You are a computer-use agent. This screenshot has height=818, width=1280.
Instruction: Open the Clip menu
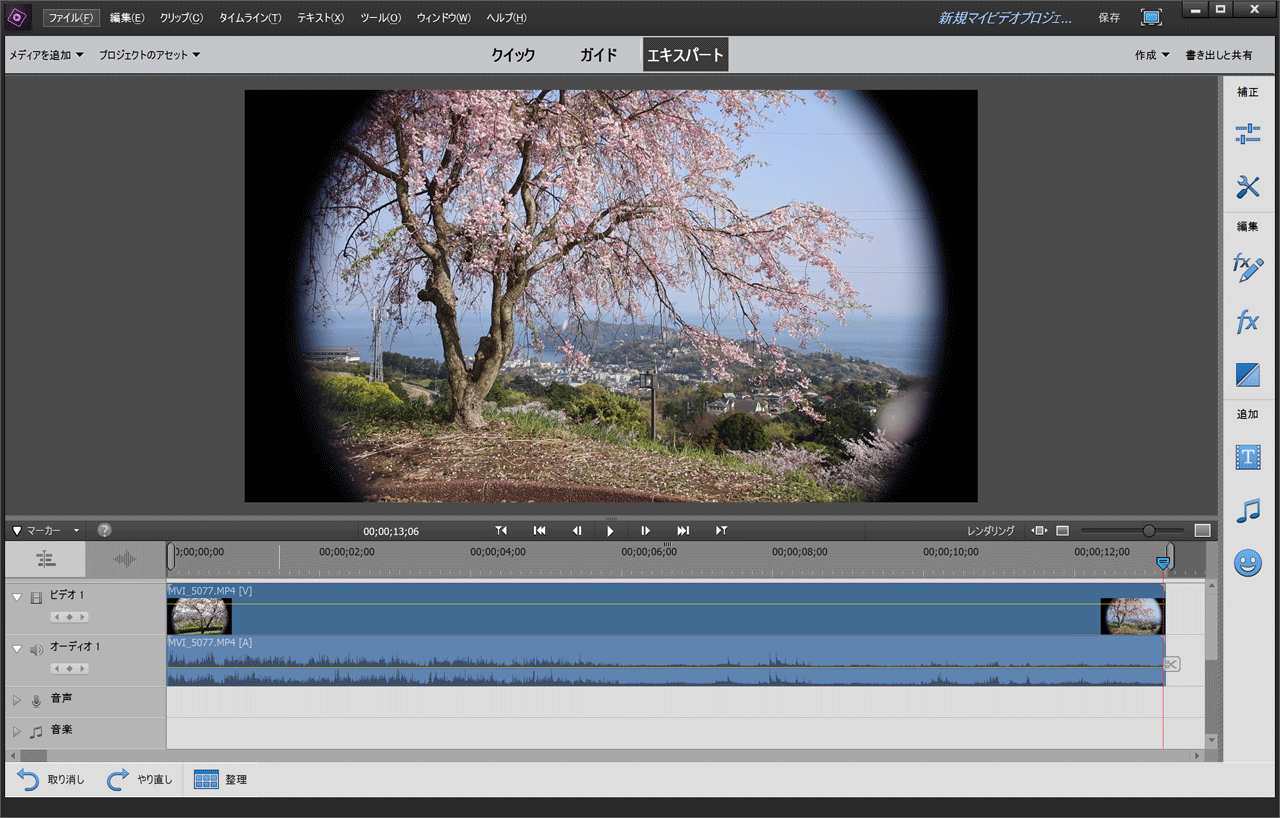(181, 18)
